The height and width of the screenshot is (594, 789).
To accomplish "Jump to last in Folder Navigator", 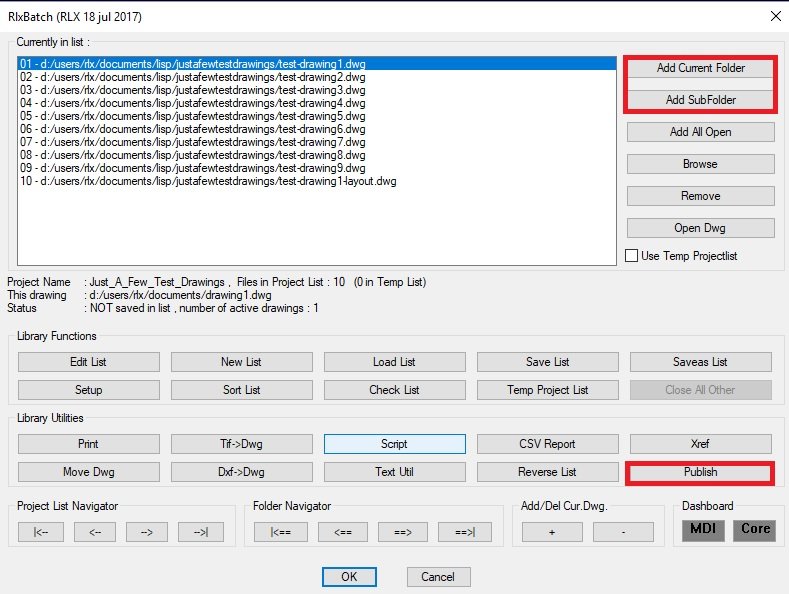I will [465, 532].
